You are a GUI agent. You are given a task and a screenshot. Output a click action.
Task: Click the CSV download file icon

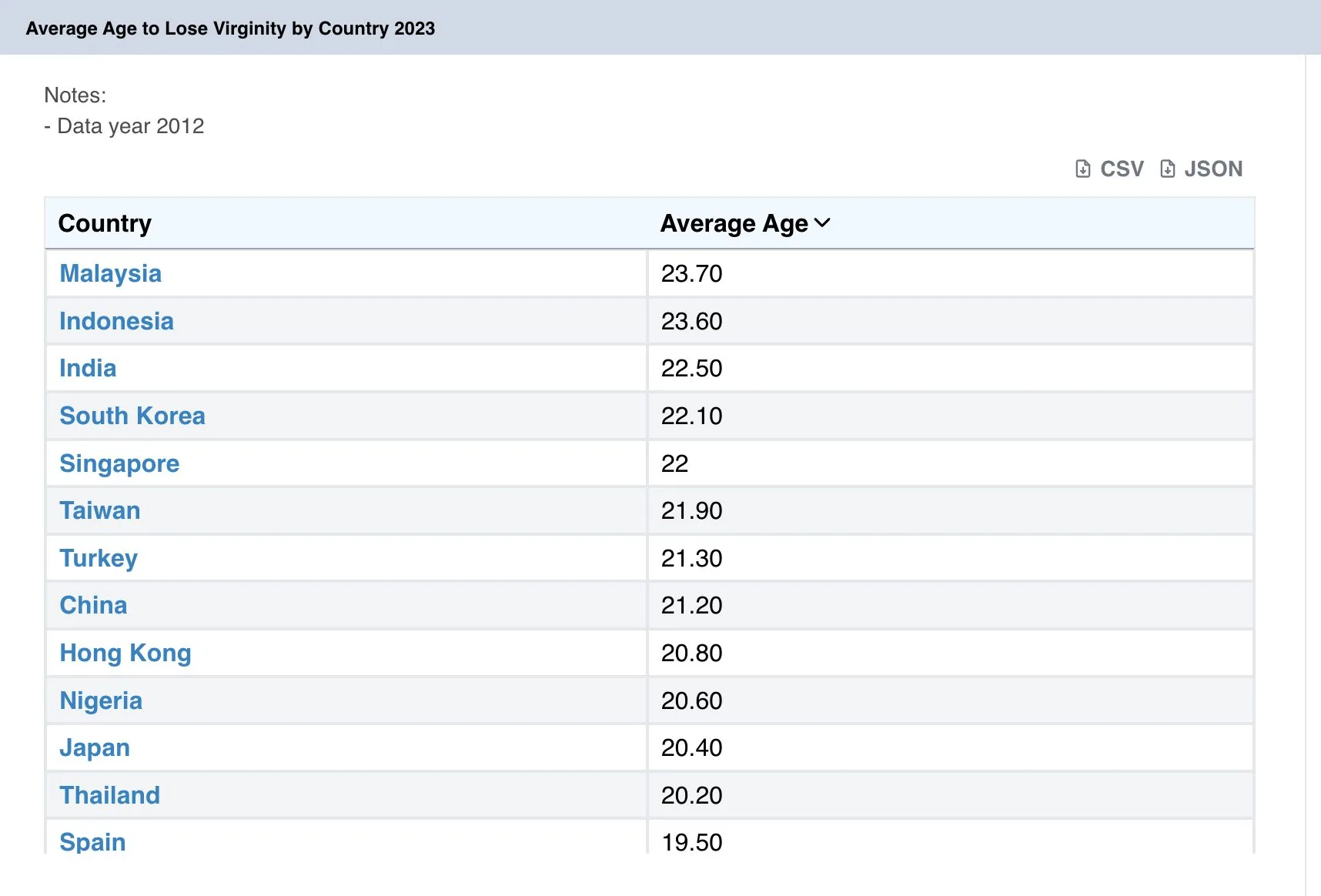(1082, 169)
